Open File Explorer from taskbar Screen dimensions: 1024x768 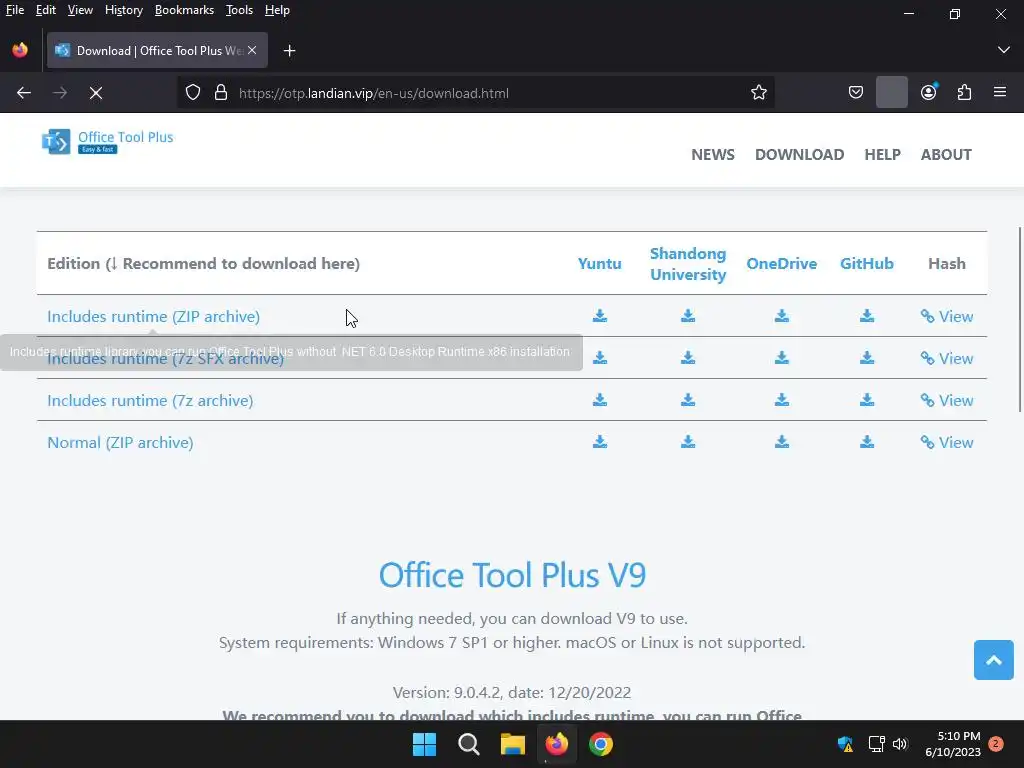[513, 744]
